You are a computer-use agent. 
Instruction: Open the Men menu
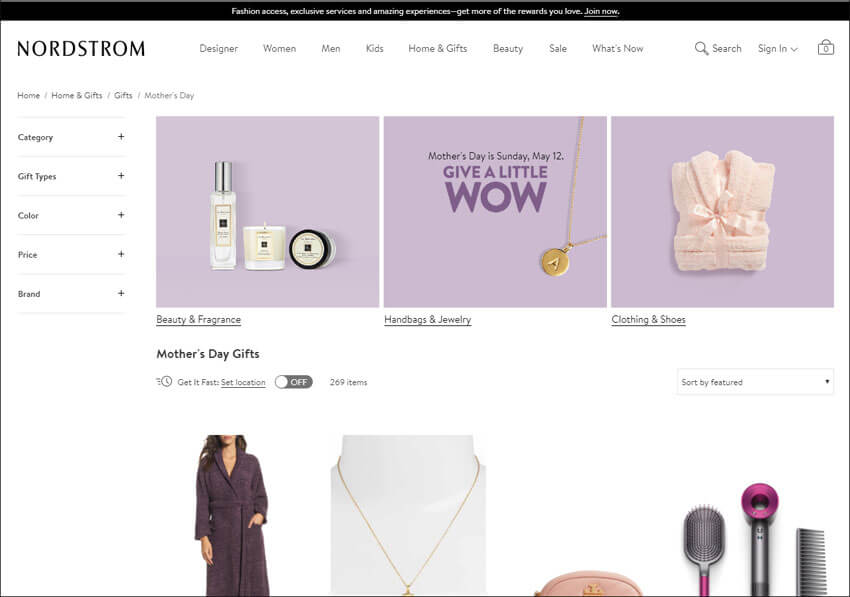click(x=331, y=48)
